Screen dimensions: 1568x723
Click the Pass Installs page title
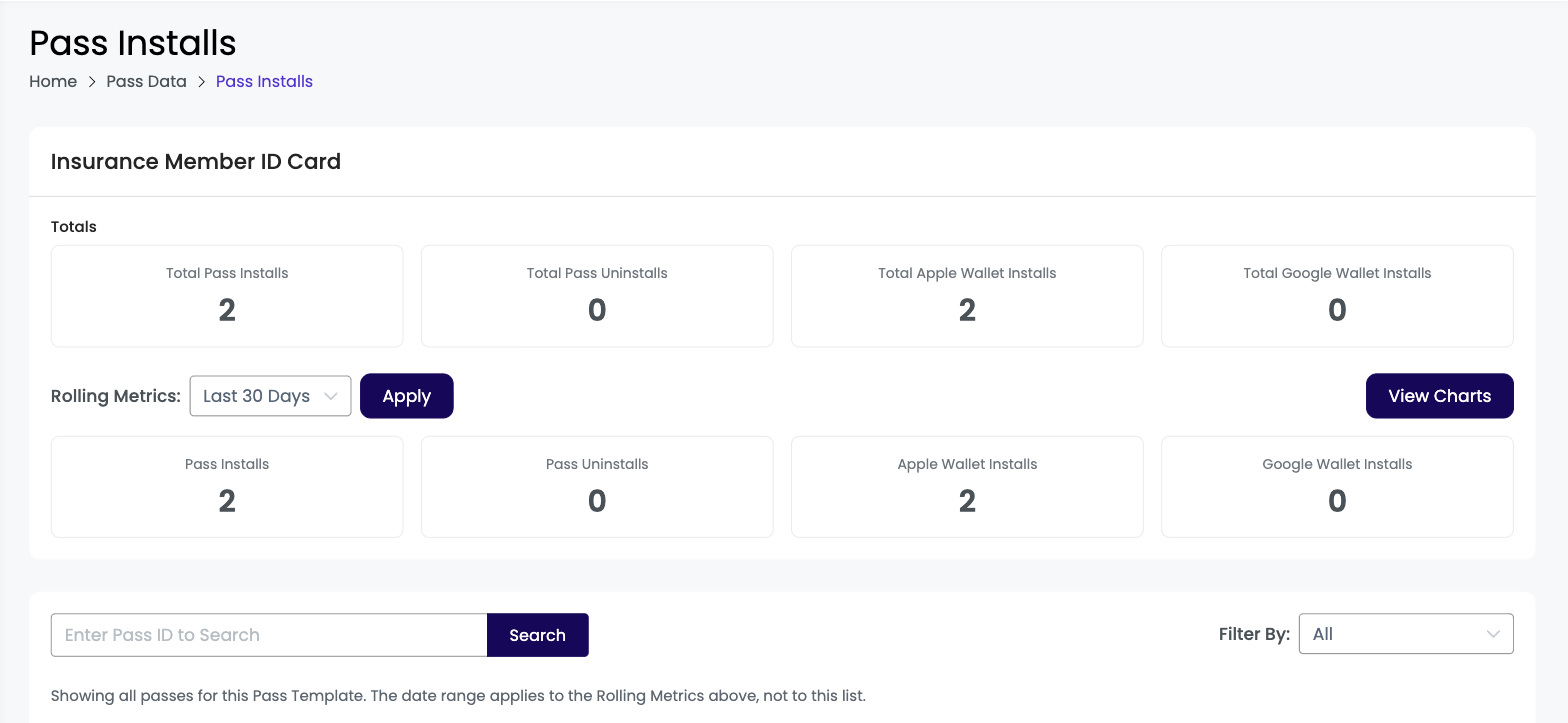coord(133,43)
